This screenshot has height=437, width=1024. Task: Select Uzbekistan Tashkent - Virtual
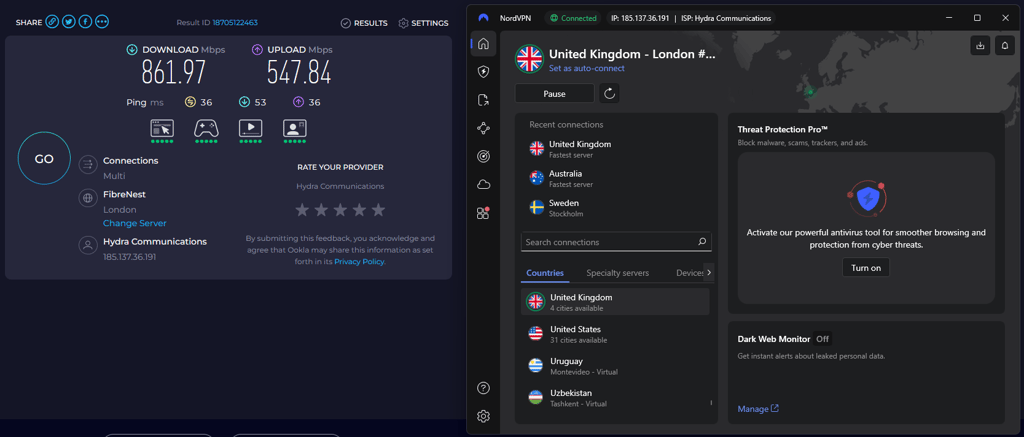tap(615, 398)
